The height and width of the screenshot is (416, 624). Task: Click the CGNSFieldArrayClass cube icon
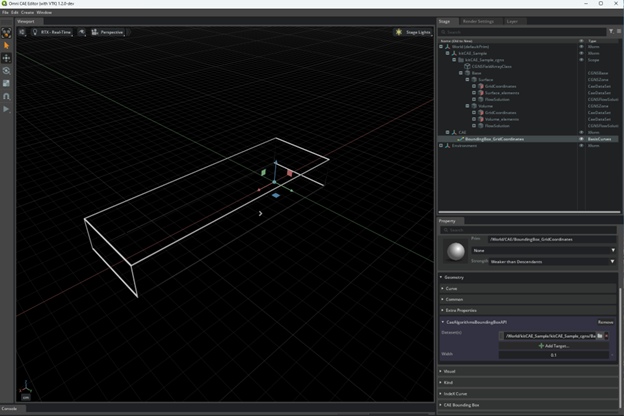(468, 66)
